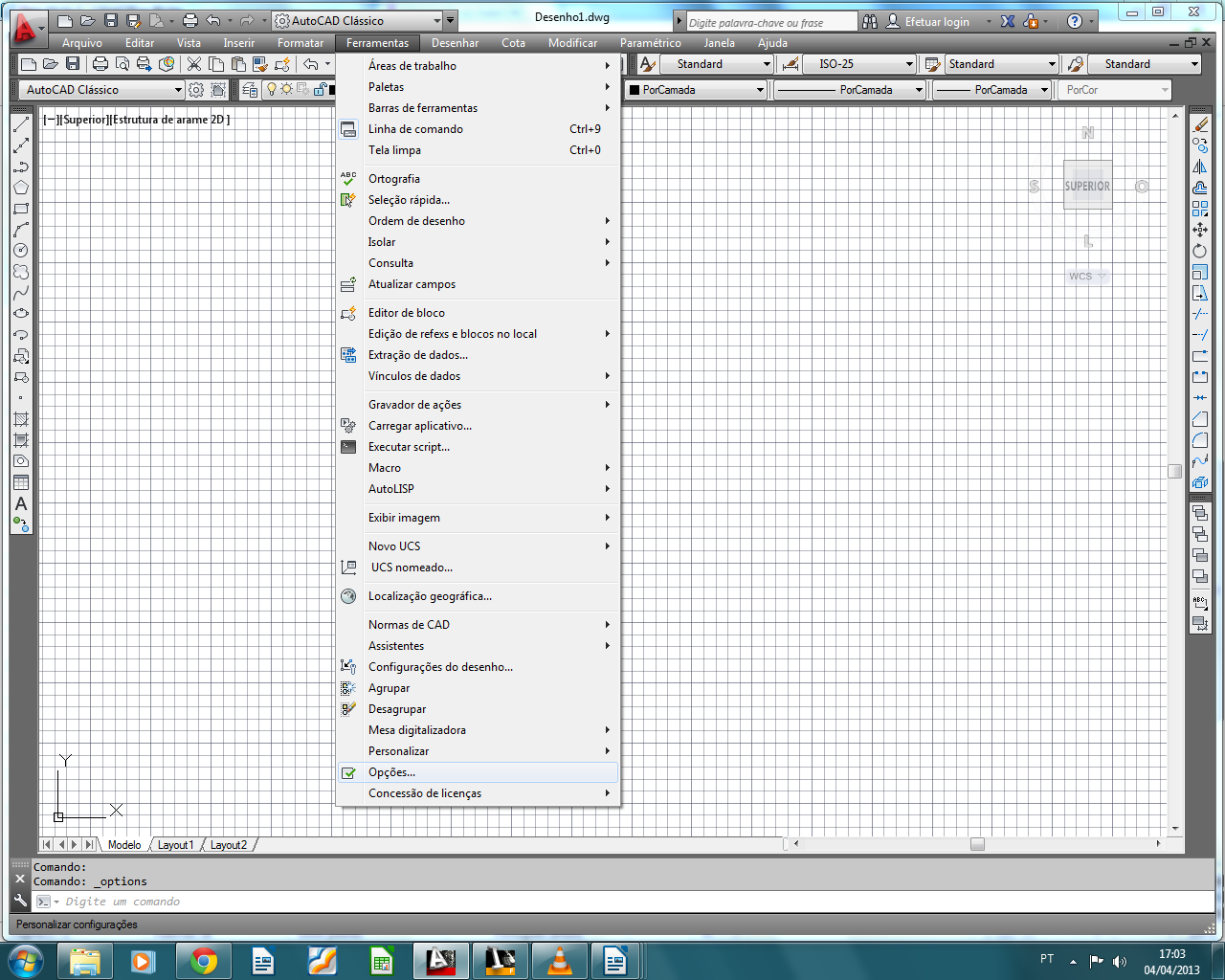Viewport: 1225px width, 980px height.
Task: Select the Hatch tool
Action: (21, 419)
